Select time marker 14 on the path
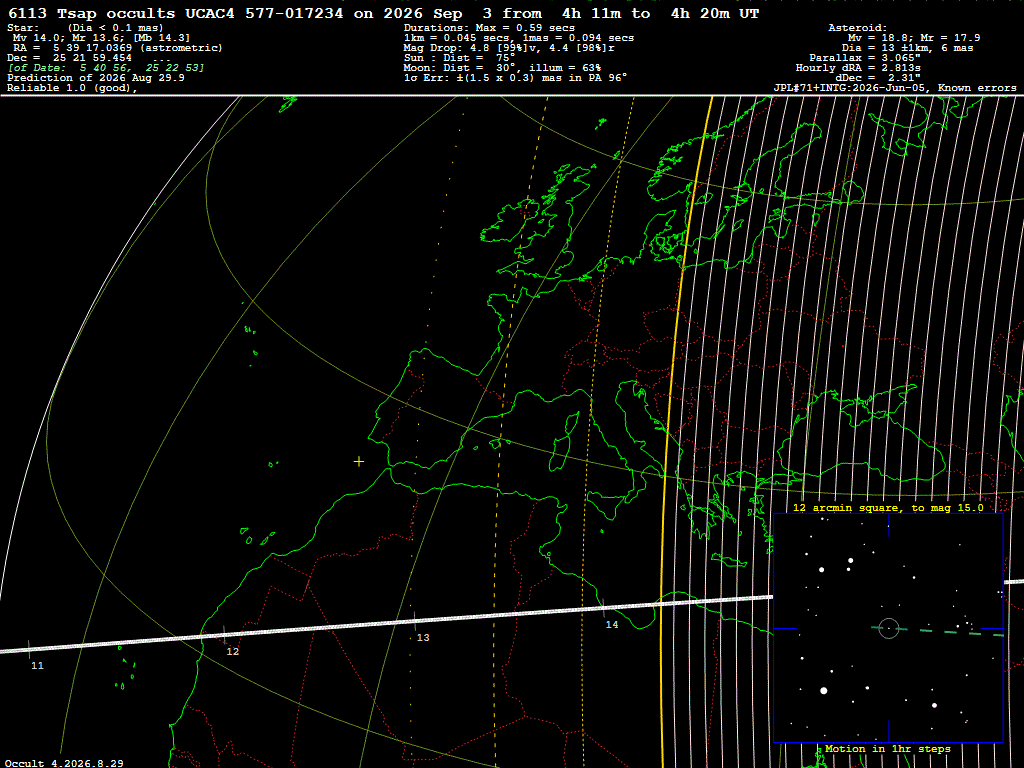This screenshot has width=1024, height=768. point(612,624)
